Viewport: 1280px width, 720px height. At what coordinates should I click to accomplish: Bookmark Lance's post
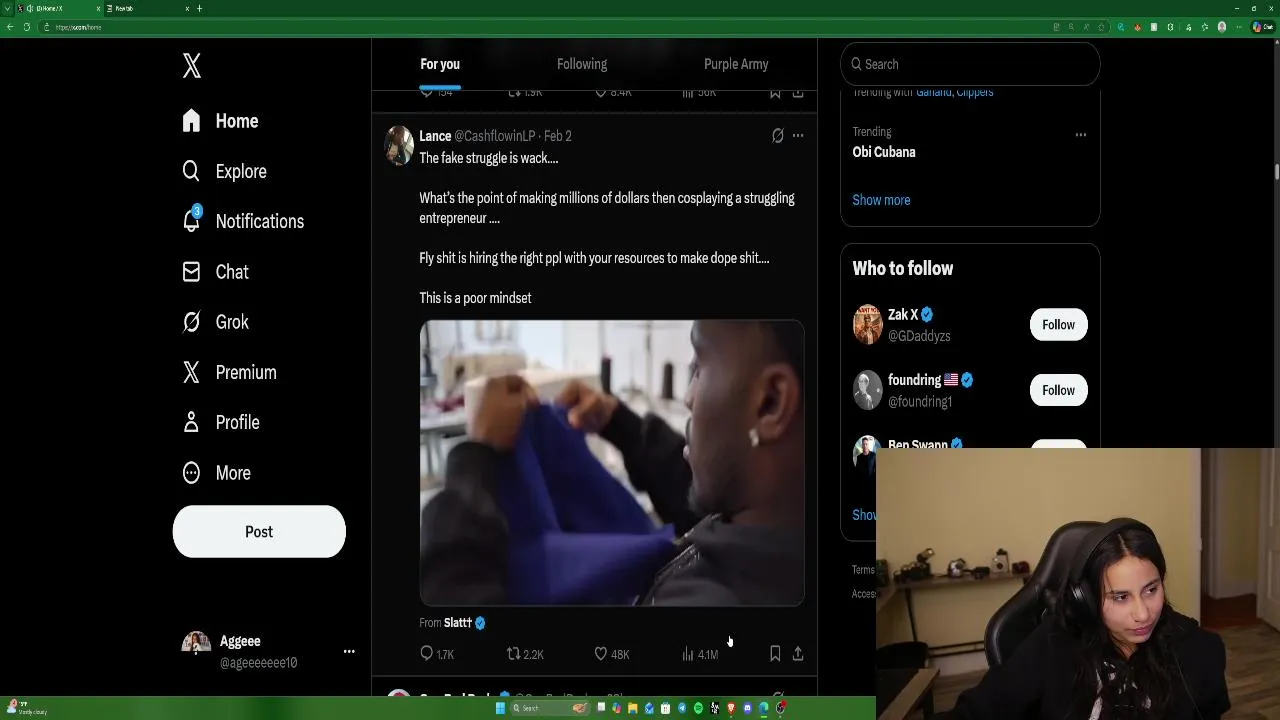tap(775, 653)
